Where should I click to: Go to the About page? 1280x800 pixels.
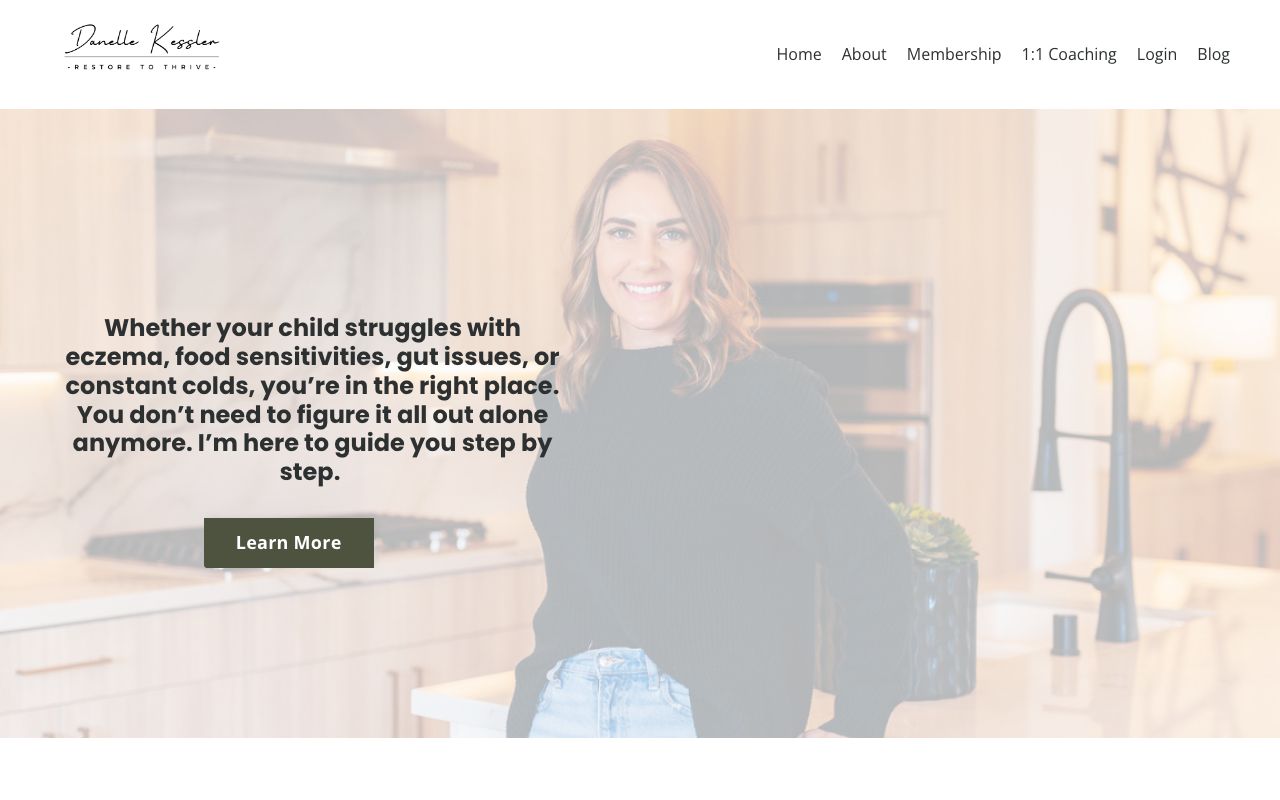(864, 54)
